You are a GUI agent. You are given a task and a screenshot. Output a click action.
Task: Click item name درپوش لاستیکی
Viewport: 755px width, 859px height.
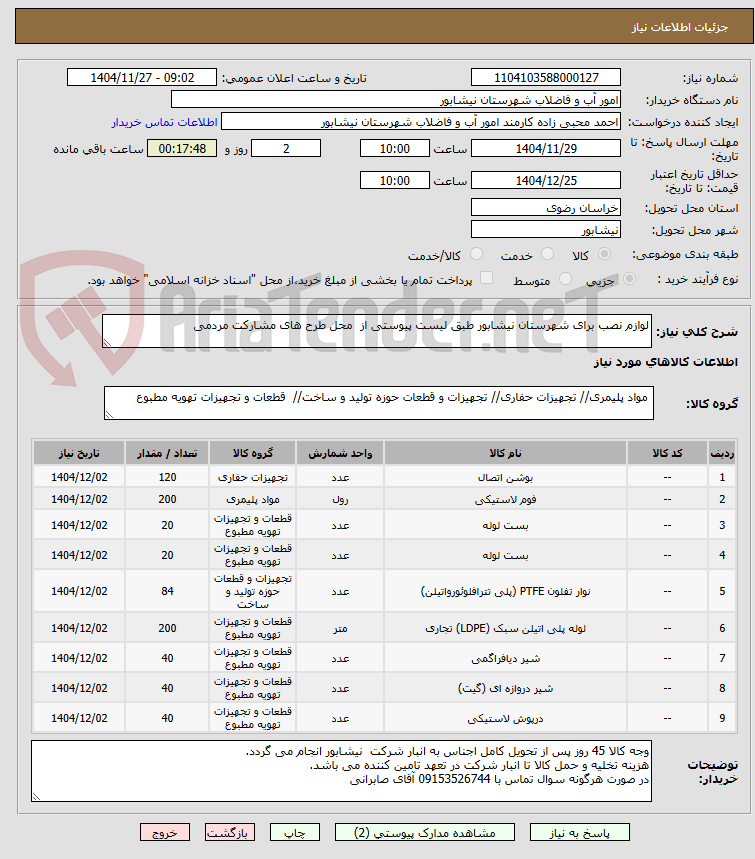[x=505, y=718]
